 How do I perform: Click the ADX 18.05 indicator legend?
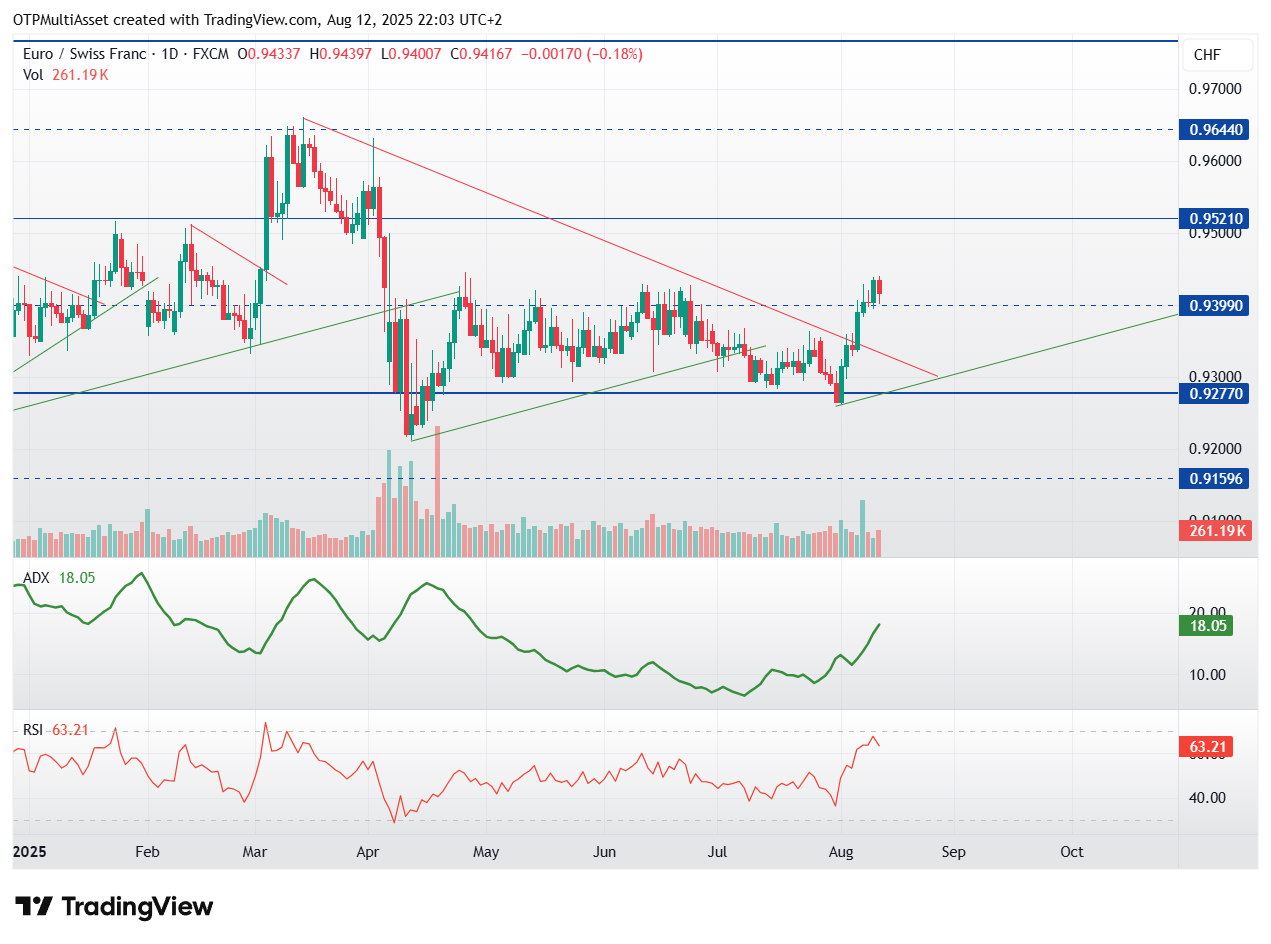(58, 578)
